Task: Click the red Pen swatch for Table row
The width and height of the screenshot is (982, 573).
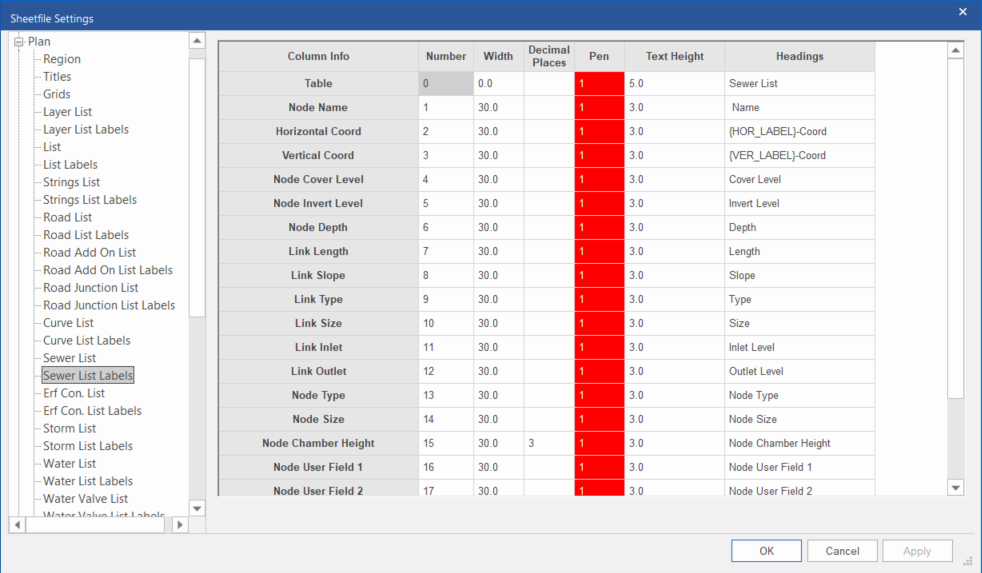Action: click(599, 84)
